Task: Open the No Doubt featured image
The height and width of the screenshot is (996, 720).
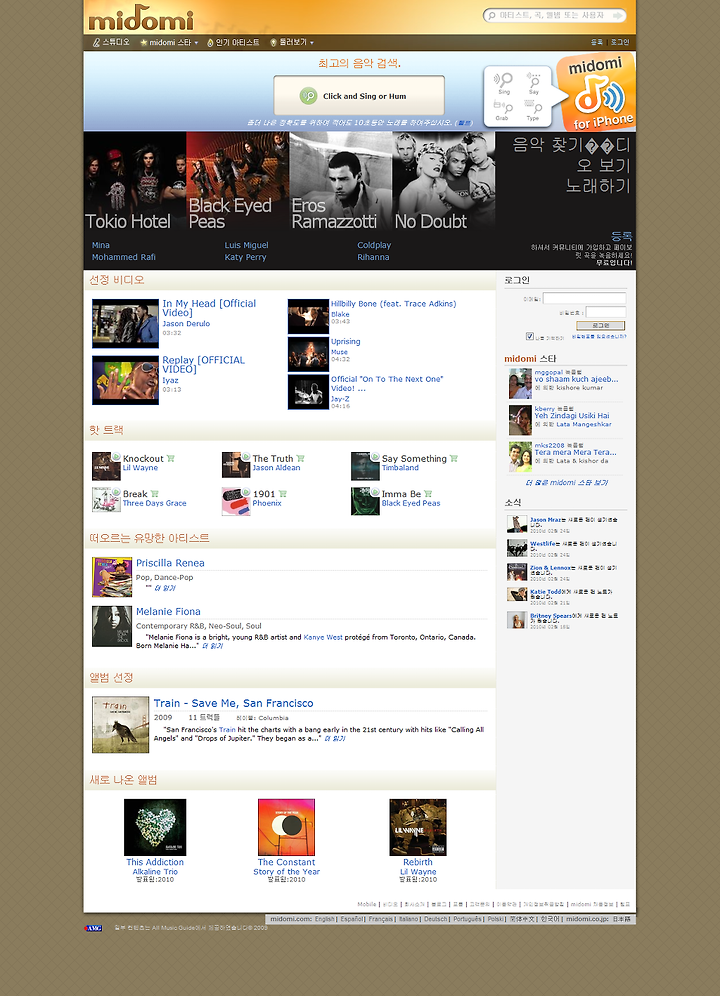Action: [444, 182]
